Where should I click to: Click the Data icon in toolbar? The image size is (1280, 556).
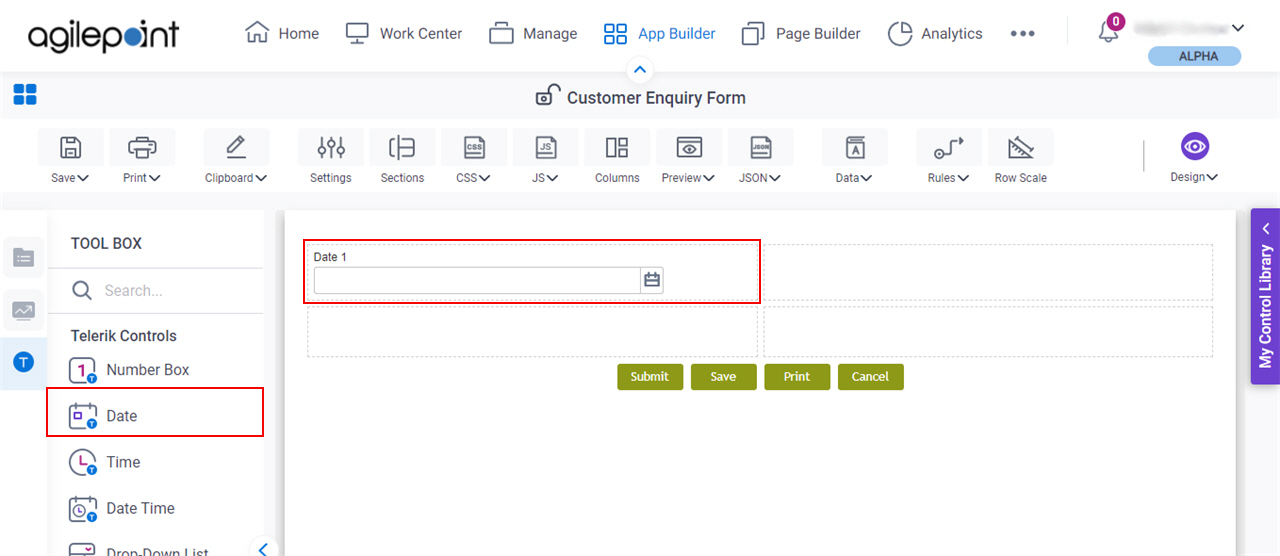[x=855, y=148]
